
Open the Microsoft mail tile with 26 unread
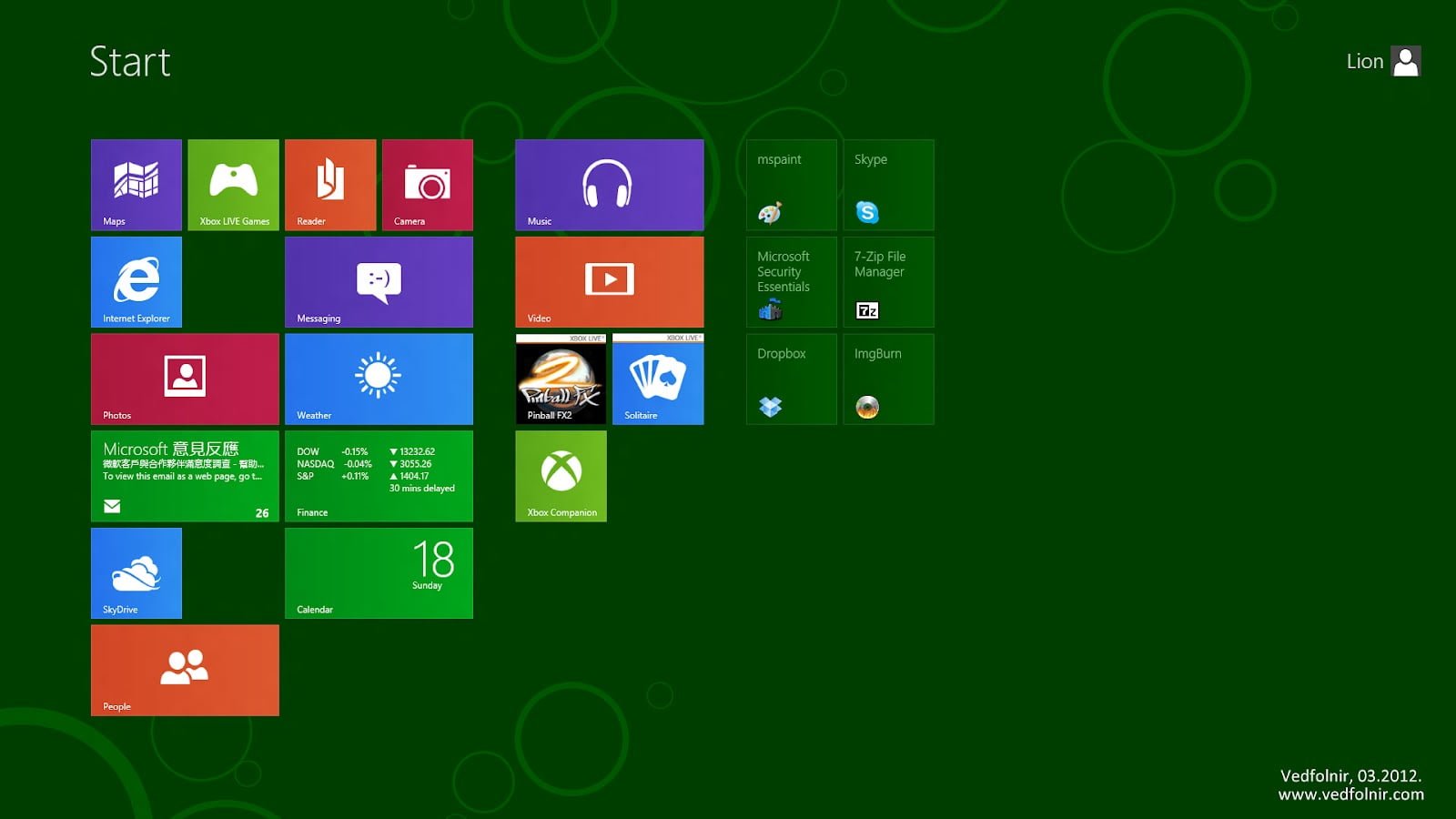coord(185,476)
